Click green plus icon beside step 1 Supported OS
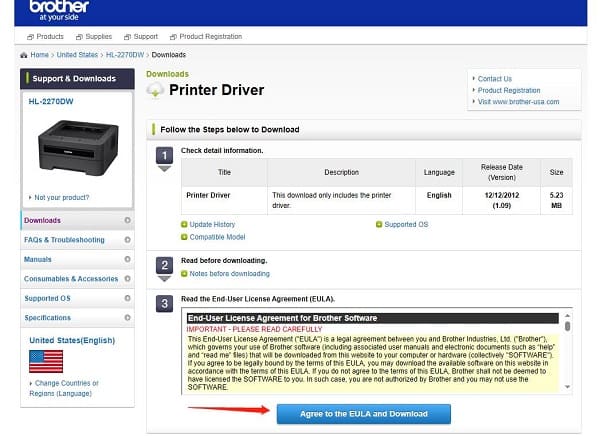Viewport: 600px width, 436px height. click(x=379, y=224)
